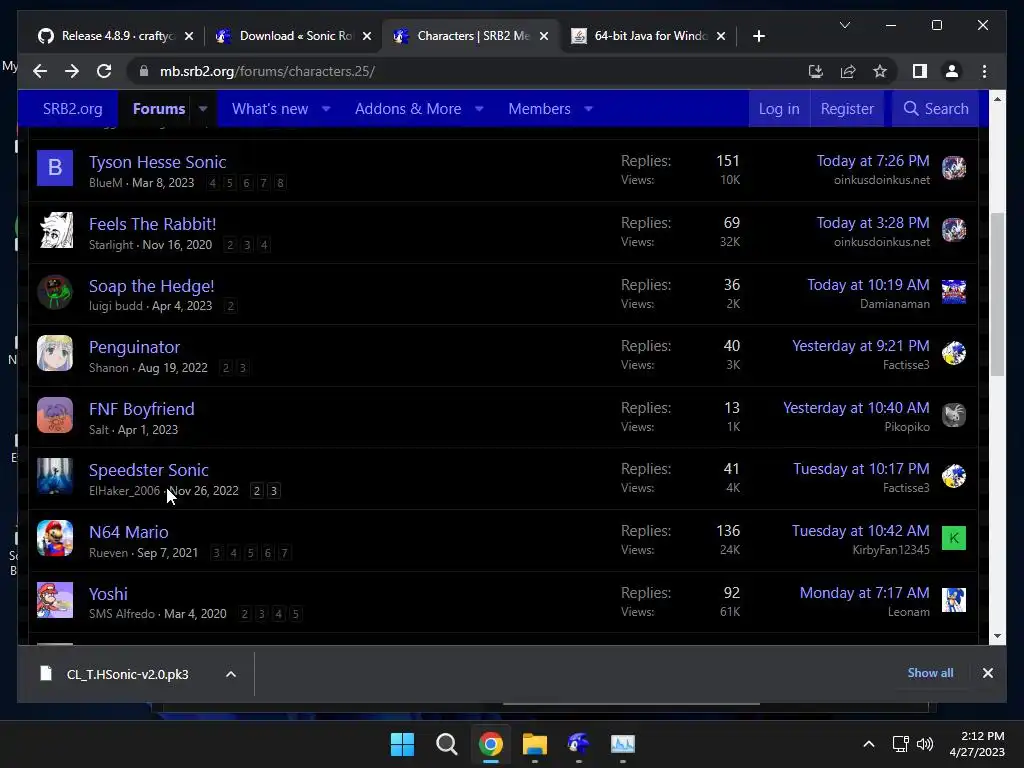Open luigi budd's avatar on Soap the Hedge
The image size is (1024, 768).
(x=55, y=292)
